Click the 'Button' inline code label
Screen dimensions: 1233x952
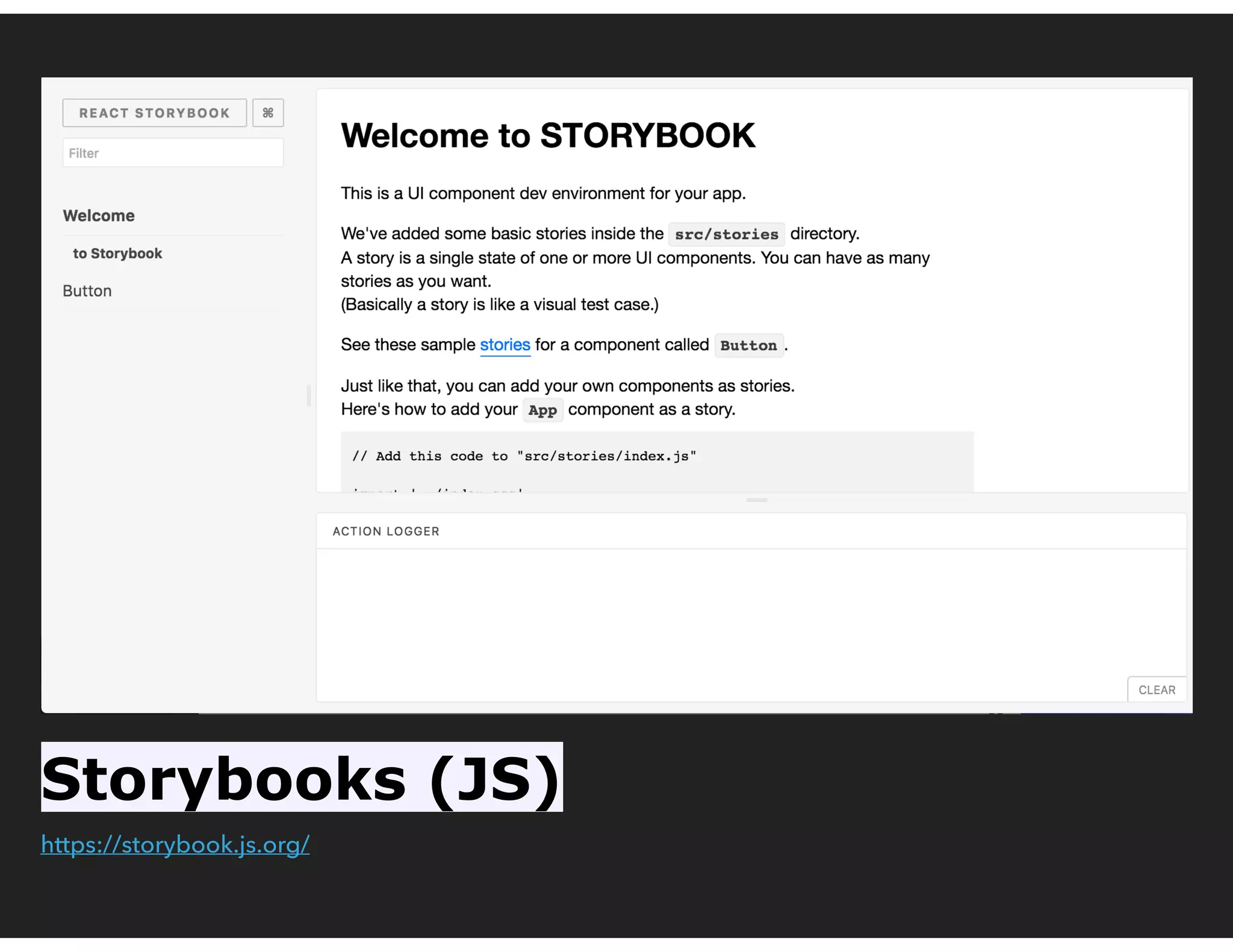(749, 345)
